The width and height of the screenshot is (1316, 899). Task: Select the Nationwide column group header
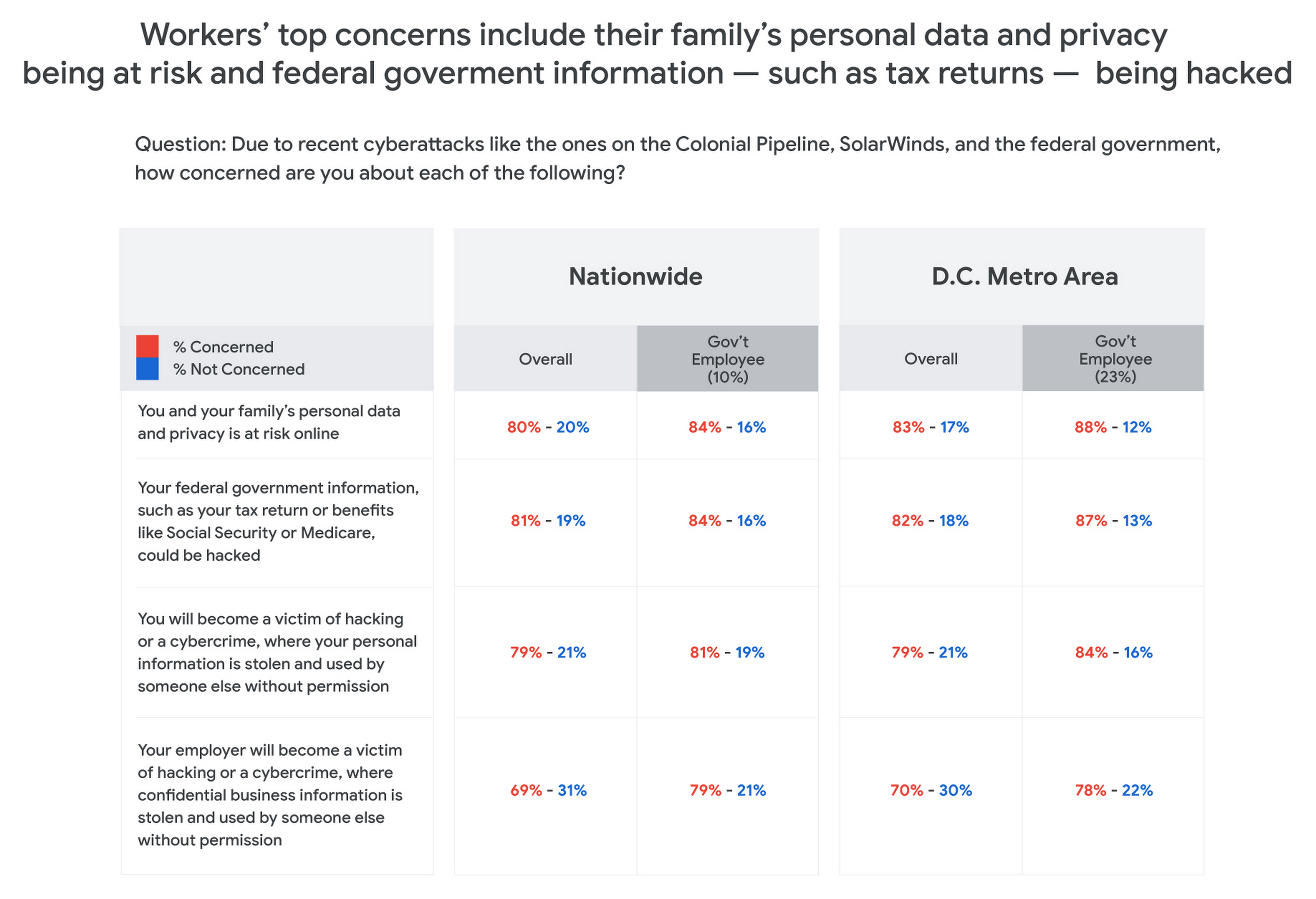(635, 276)
